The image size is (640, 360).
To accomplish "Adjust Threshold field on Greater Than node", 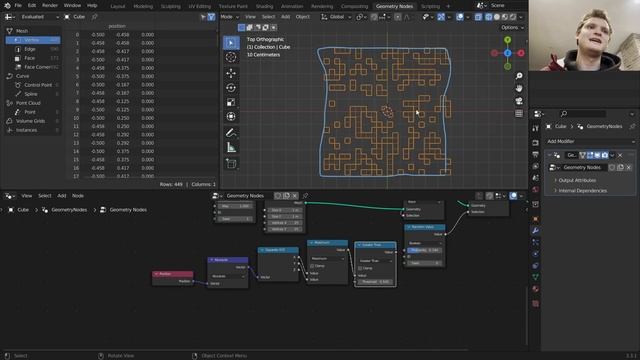I will (375, 282).
